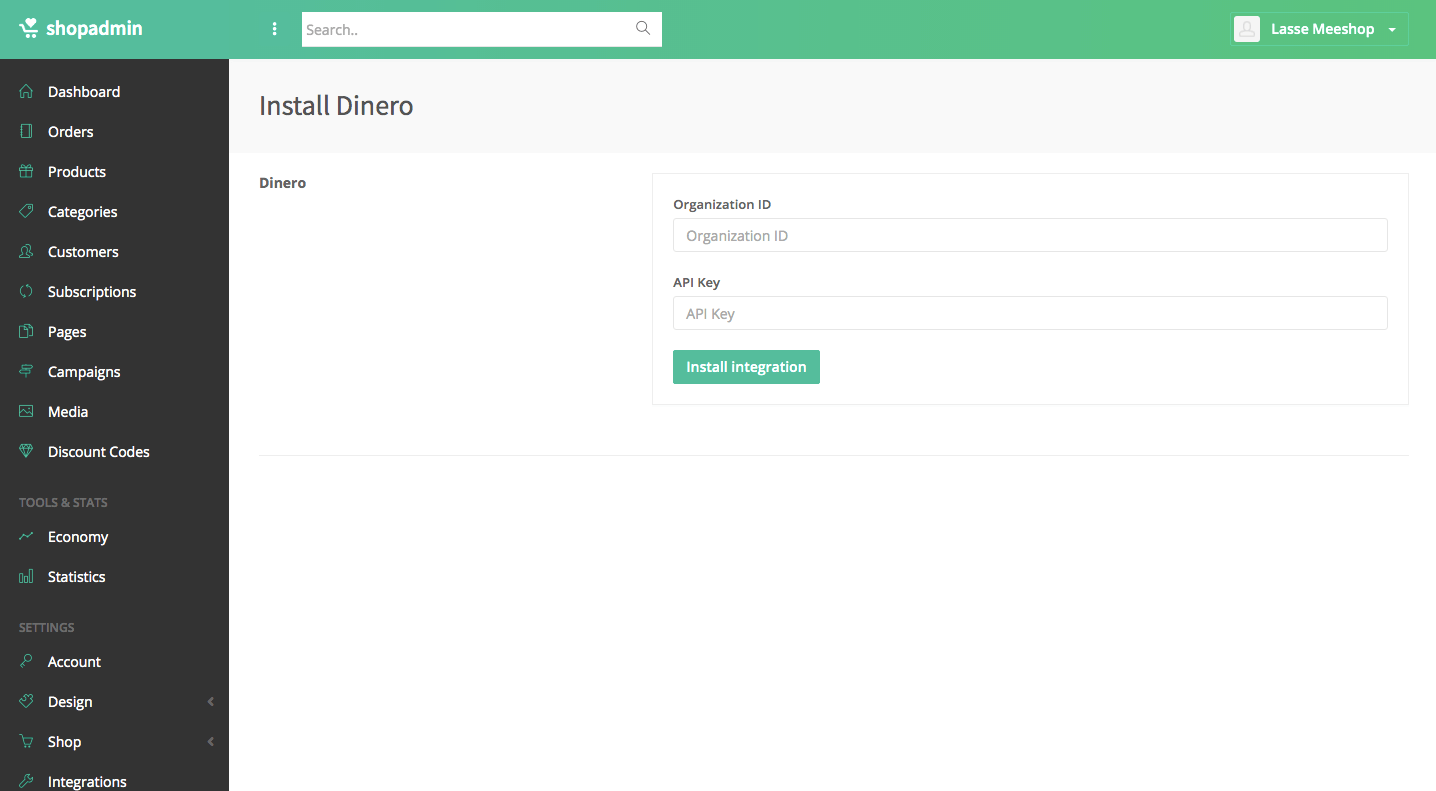Focus the top Search box
The width and height of the screenshot is (1436, 791).
482,29
